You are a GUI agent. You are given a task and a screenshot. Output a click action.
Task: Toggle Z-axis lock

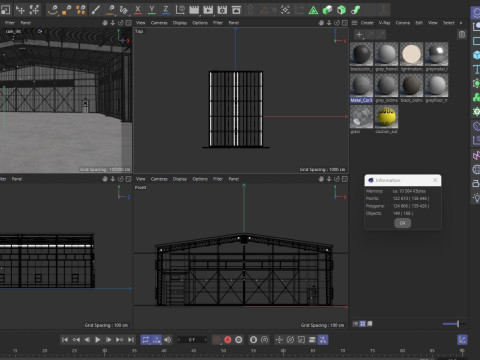pos(166,10)
